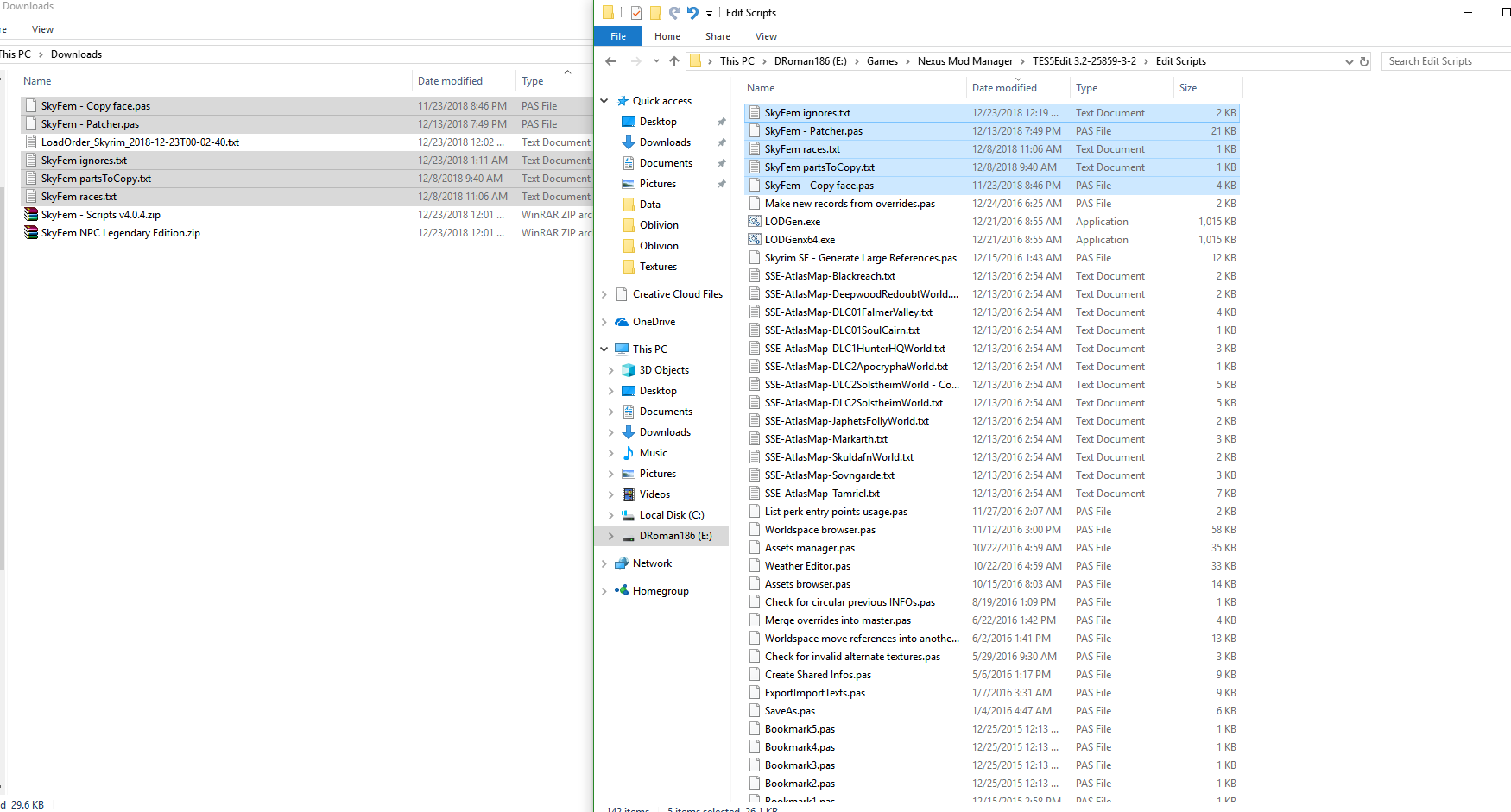
Task: Select LoadOrder_Skyrim text file in Downloads
Action: tap(140, 142)
